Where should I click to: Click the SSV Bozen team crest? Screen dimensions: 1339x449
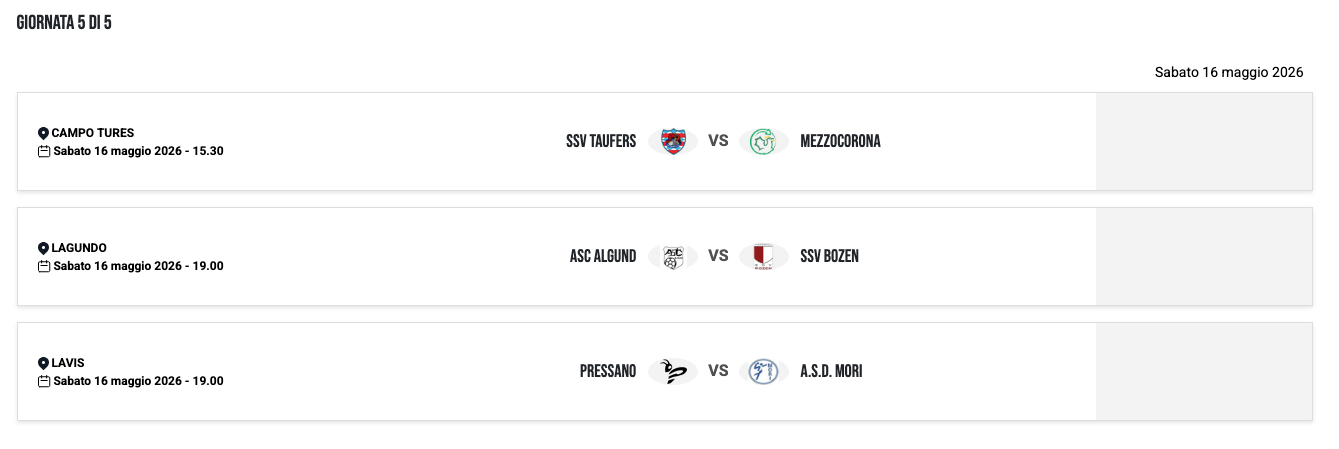(x=764, y=256)
